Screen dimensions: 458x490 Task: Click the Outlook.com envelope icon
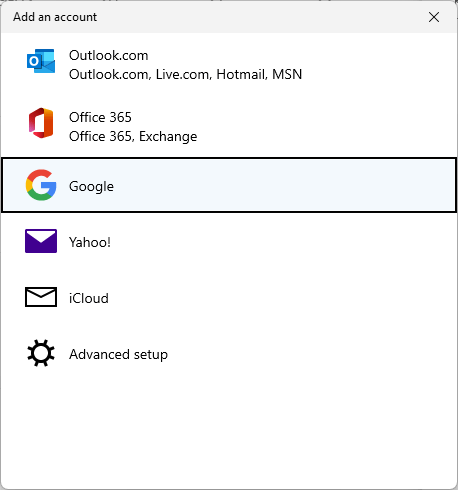tap(41, 61)
